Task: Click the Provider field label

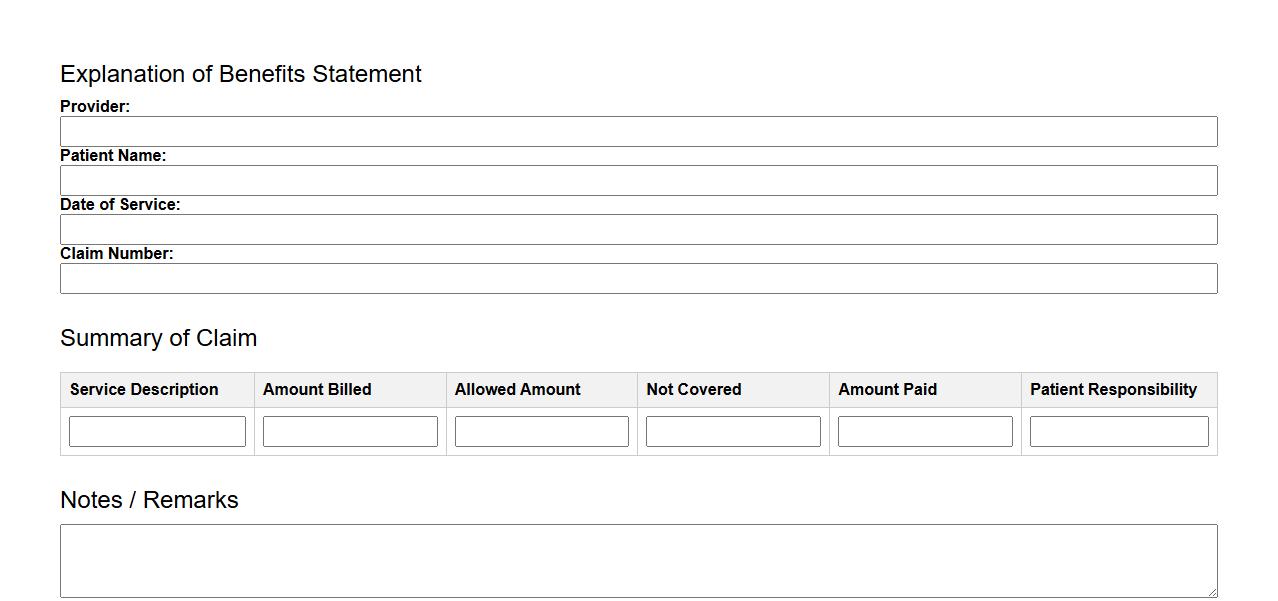Action: click(x=95, y=107)
